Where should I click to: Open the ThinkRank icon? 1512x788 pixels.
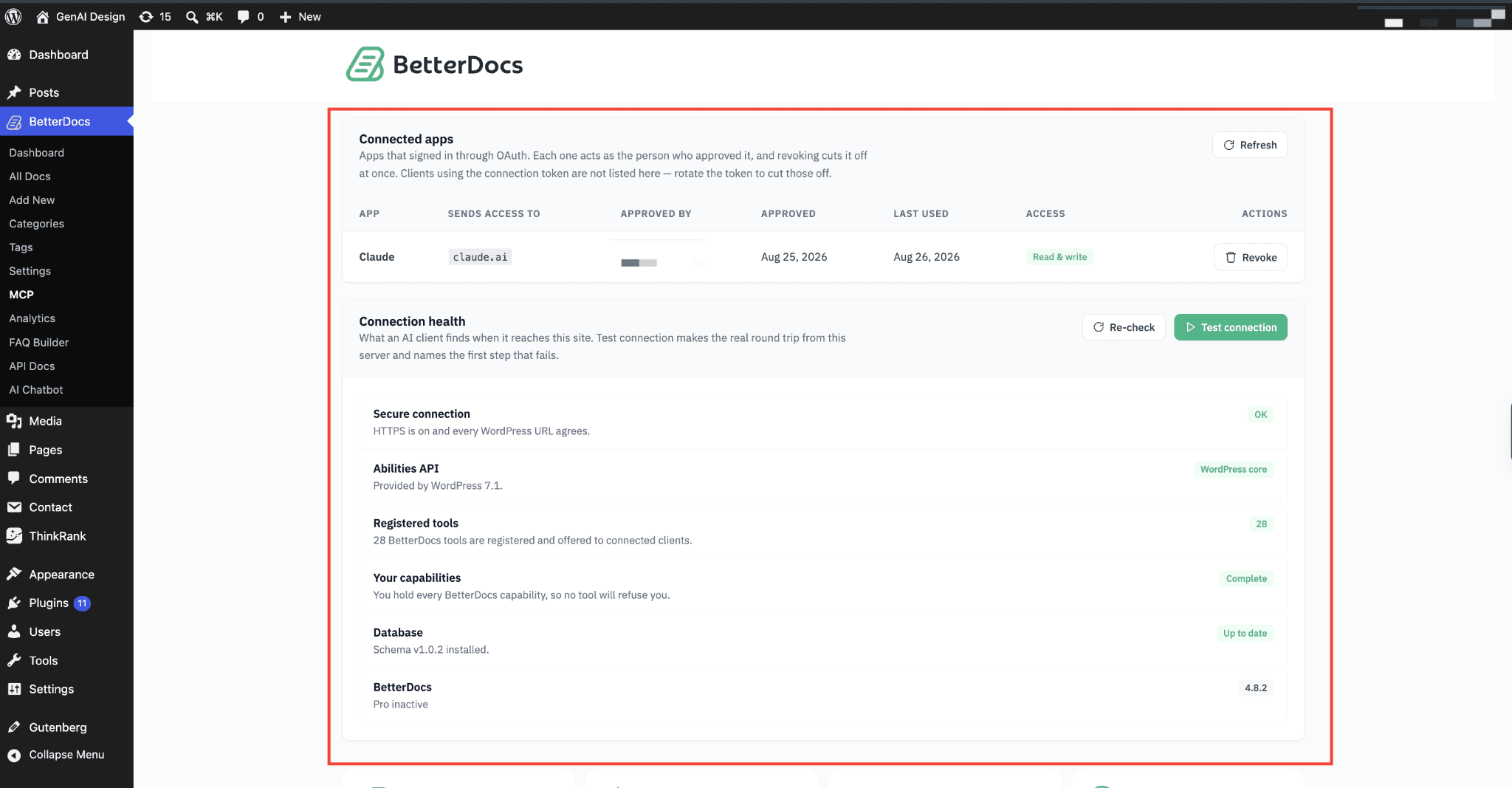14,536
